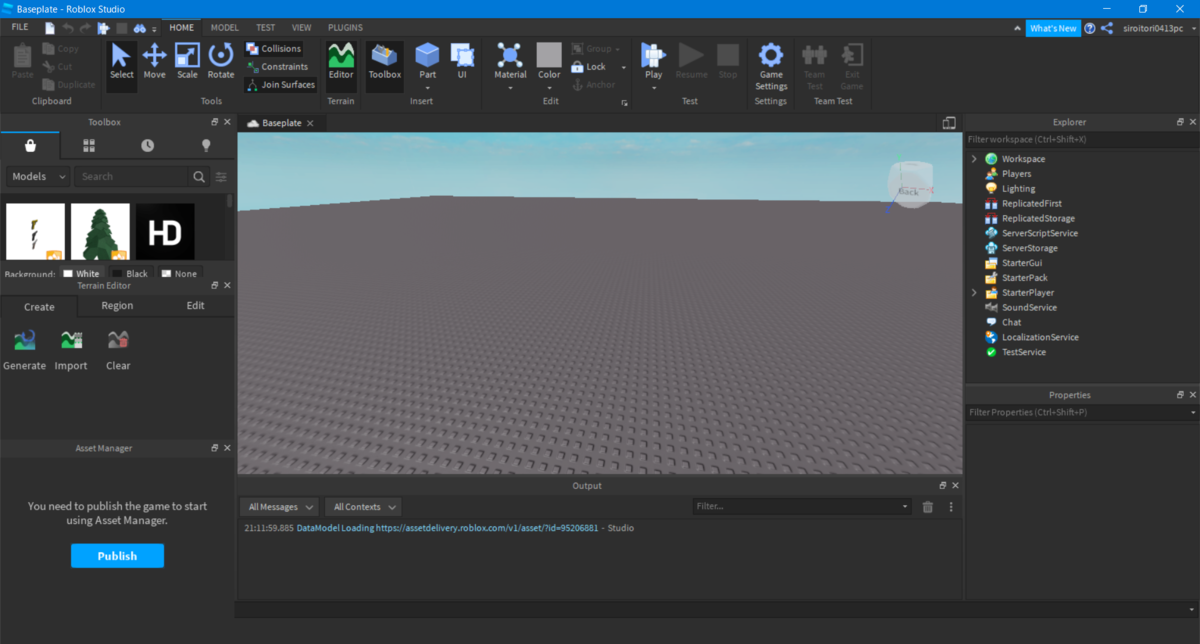The image size is (1200, 644).
Task: Open the FILE menu
Action: (x=20, y=27)
